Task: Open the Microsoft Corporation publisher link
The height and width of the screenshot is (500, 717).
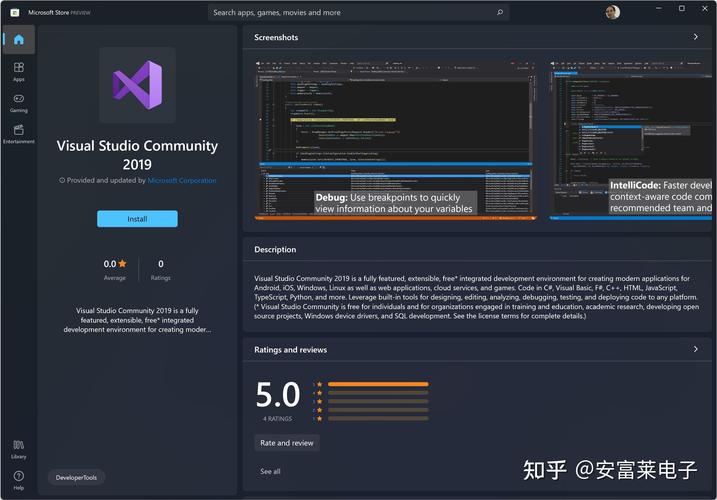Action: pos(182,181)
